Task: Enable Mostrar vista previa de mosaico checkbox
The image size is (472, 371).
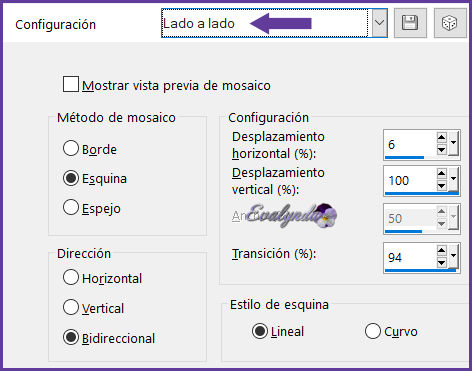Action: tap(71, 84)
